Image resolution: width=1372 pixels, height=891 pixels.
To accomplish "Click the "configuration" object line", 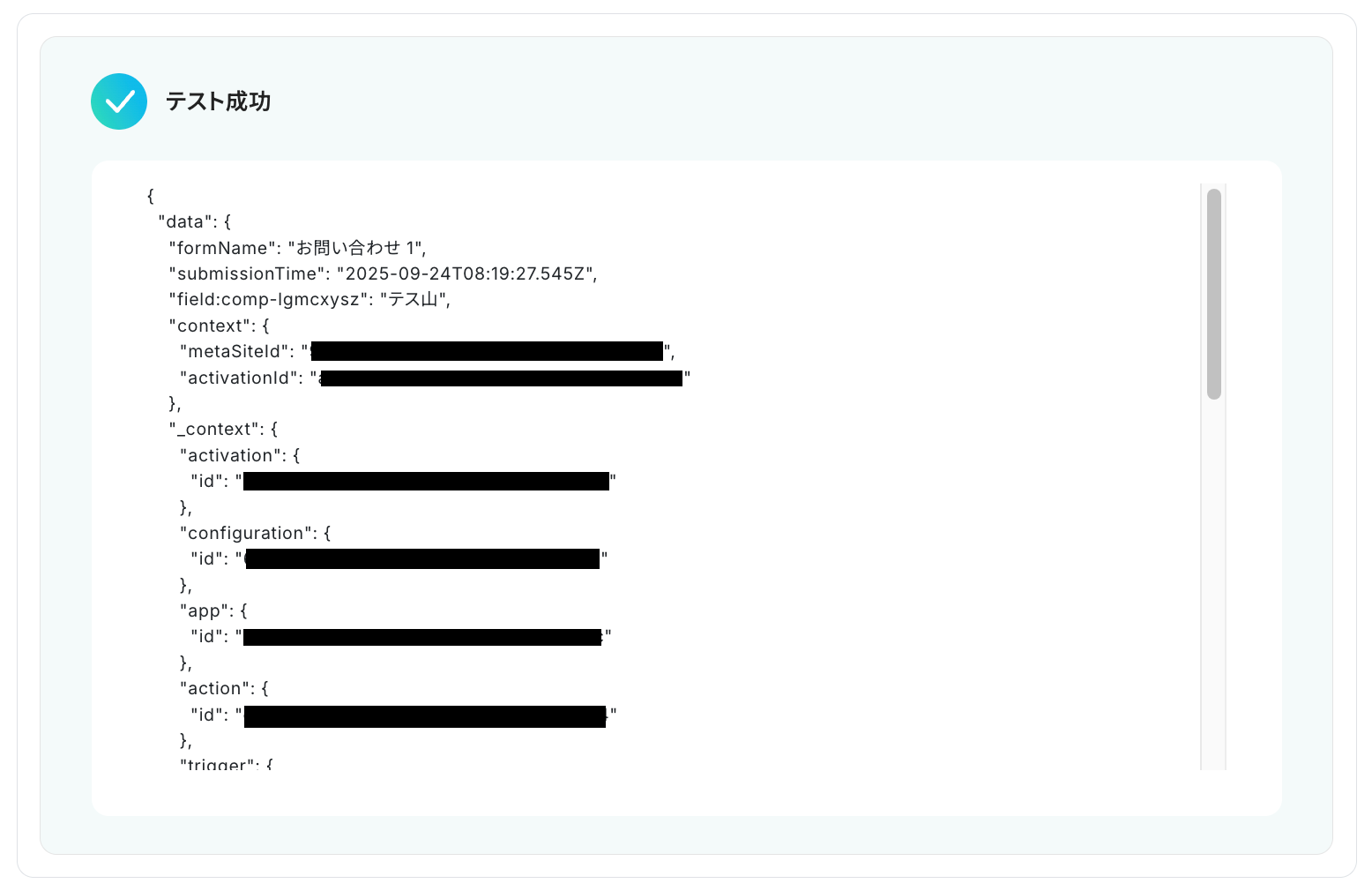I will coord(256,533).
